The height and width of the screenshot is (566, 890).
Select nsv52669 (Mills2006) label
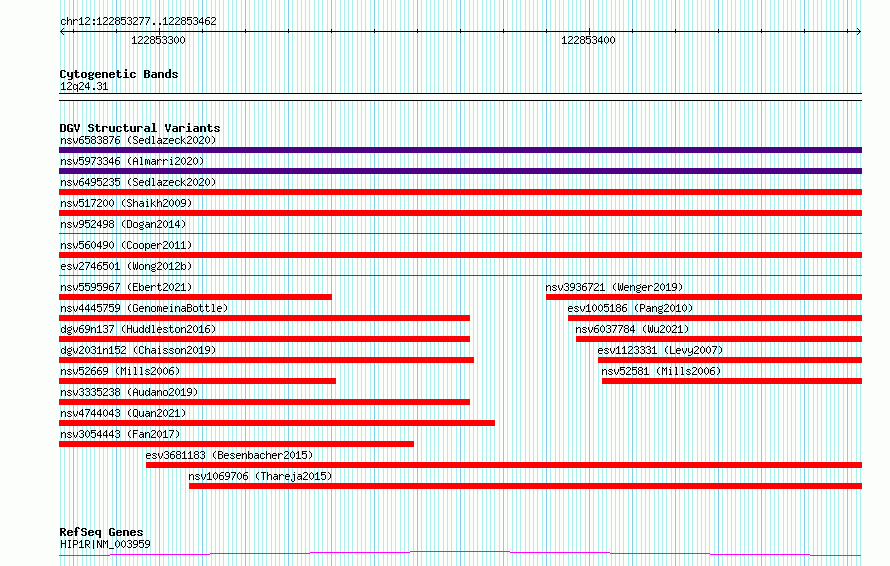click(x=120, y=371)
